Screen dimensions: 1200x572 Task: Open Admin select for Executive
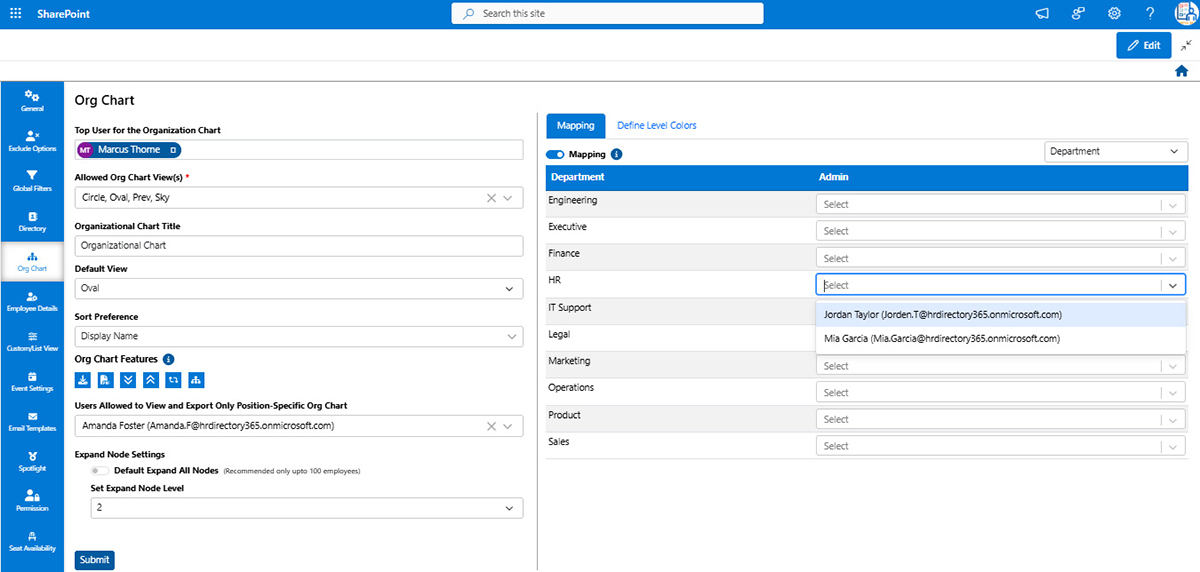1001,231
